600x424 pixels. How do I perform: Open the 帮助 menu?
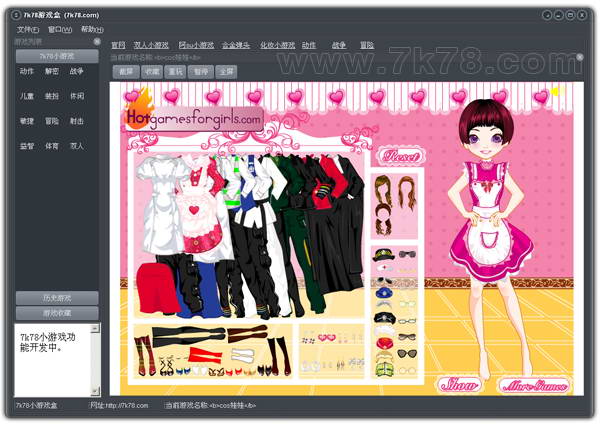point(92,29)
